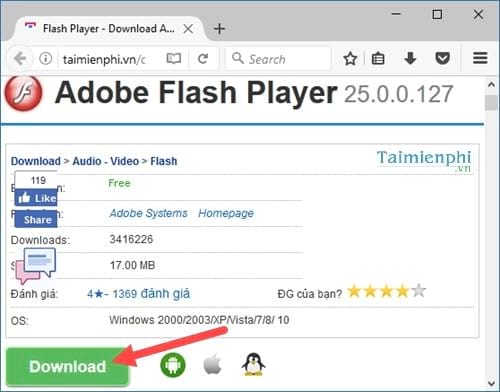Click the Free license text

pyautogui.click(x=119, y=183)
